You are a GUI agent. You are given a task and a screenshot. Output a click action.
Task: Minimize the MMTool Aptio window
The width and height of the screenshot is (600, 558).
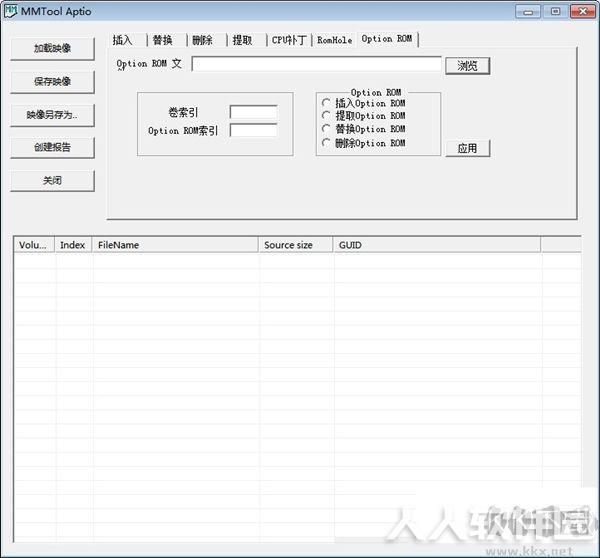point(528,11)
